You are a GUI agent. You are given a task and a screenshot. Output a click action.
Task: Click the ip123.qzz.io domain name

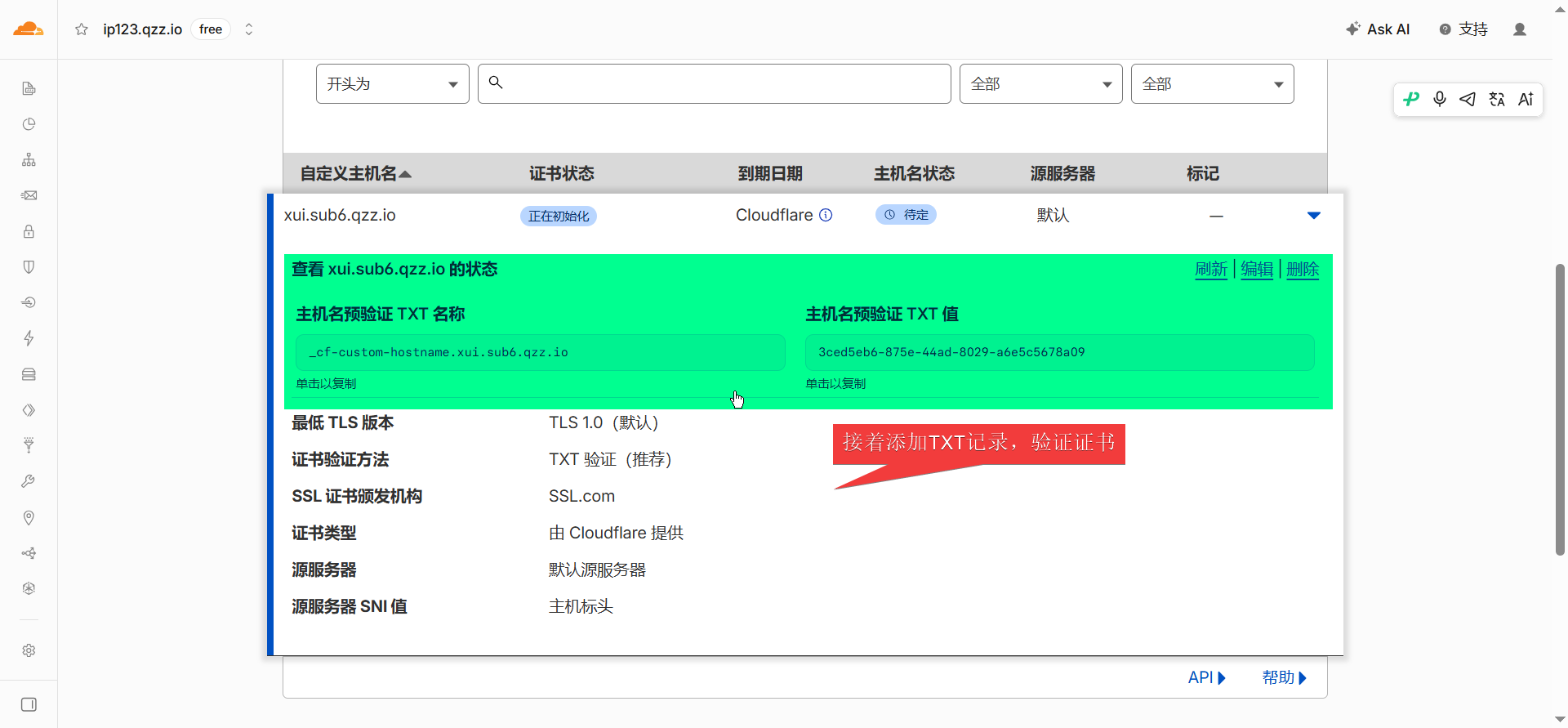pyautogui.click(x=143, y=29)
